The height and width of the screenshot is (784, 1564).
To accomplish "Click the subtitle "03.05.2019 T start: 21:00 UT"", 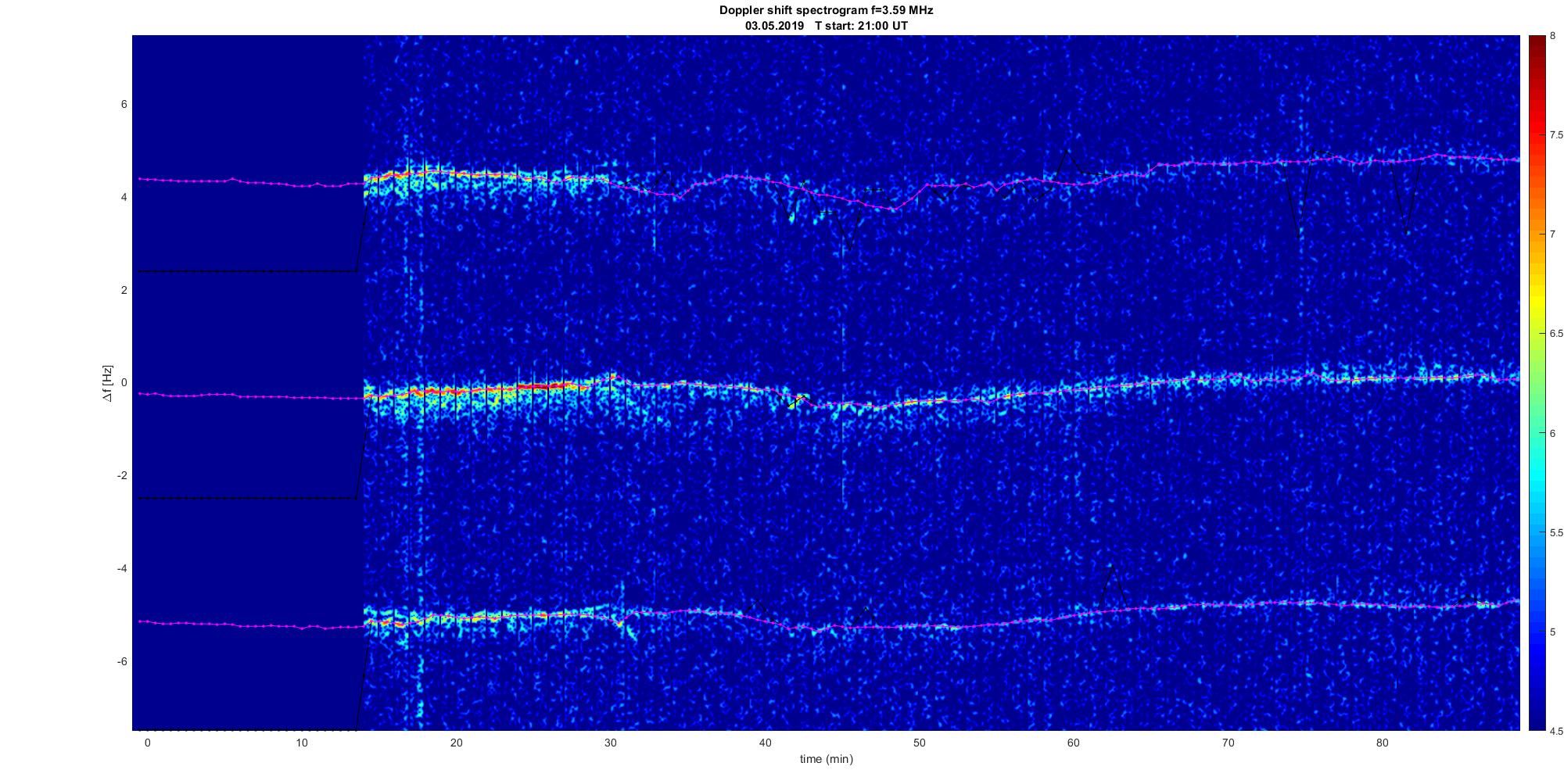I will point(826,26).
